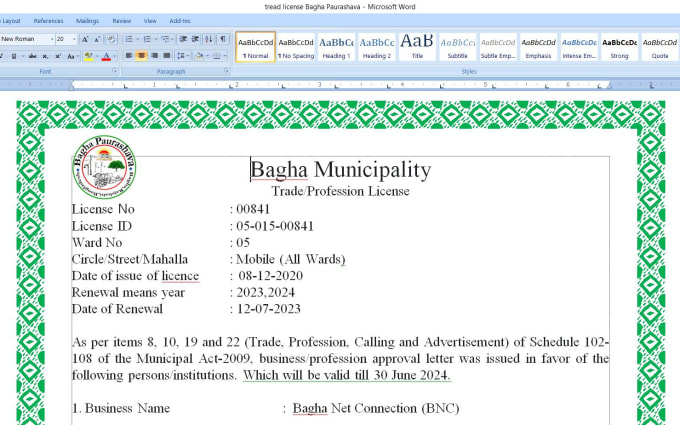Apply a numbered list
The height and width of the screenshot is (425, 680).
click(x=147, y=39)
